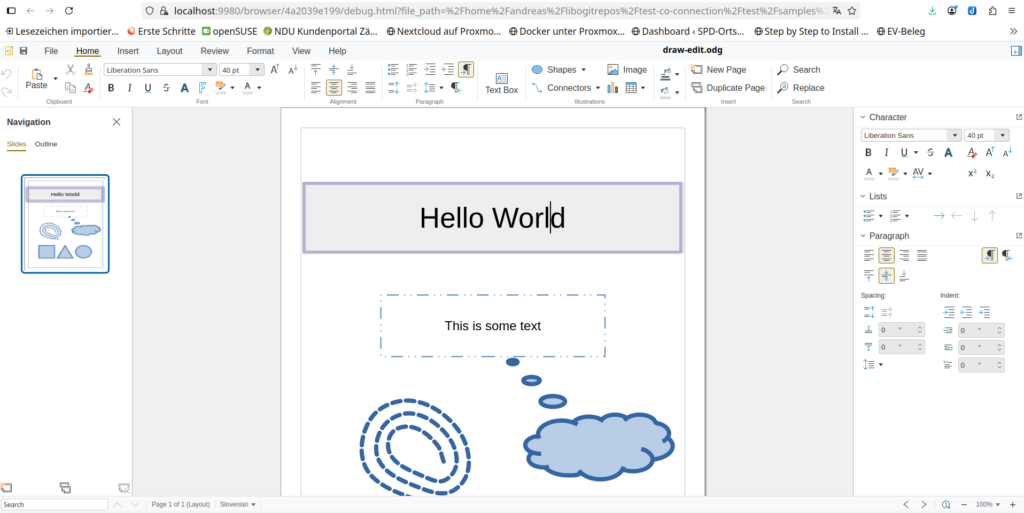Click ribbon Increase Paragraph Spacing icon

tap(394, 87)
